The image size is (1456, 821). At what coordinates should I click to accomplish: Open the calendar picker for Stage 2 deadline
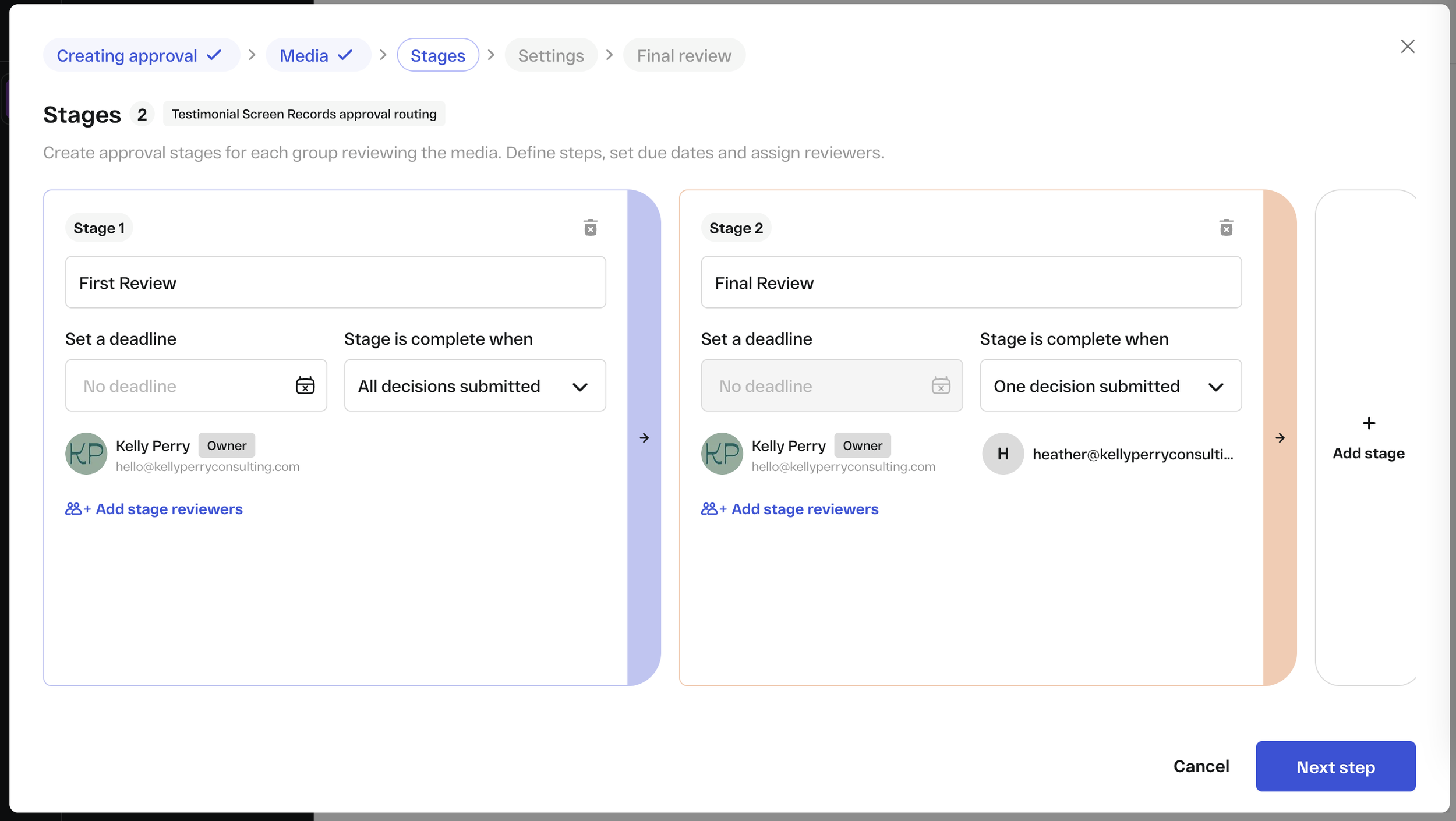pos(941,385)
